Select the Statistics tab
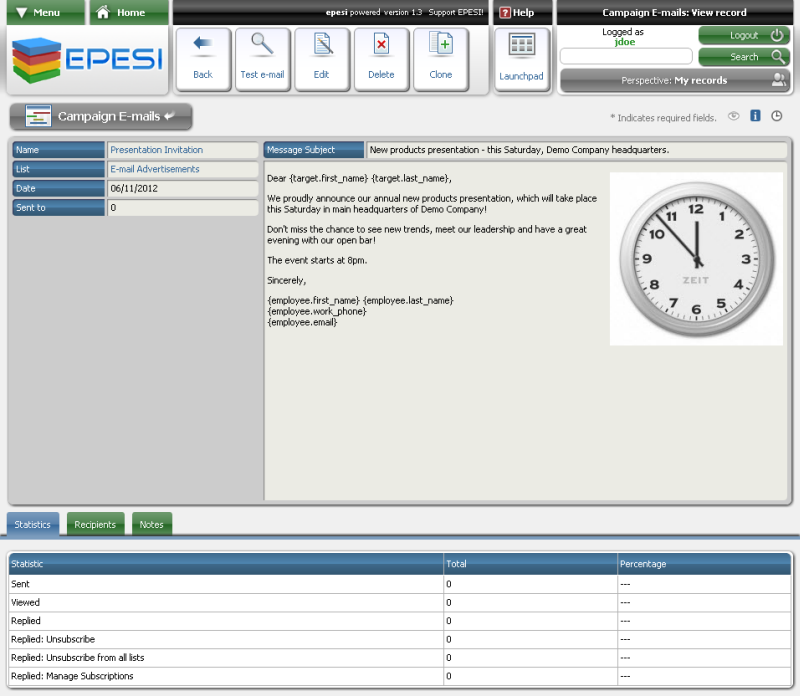 point(33,524)
